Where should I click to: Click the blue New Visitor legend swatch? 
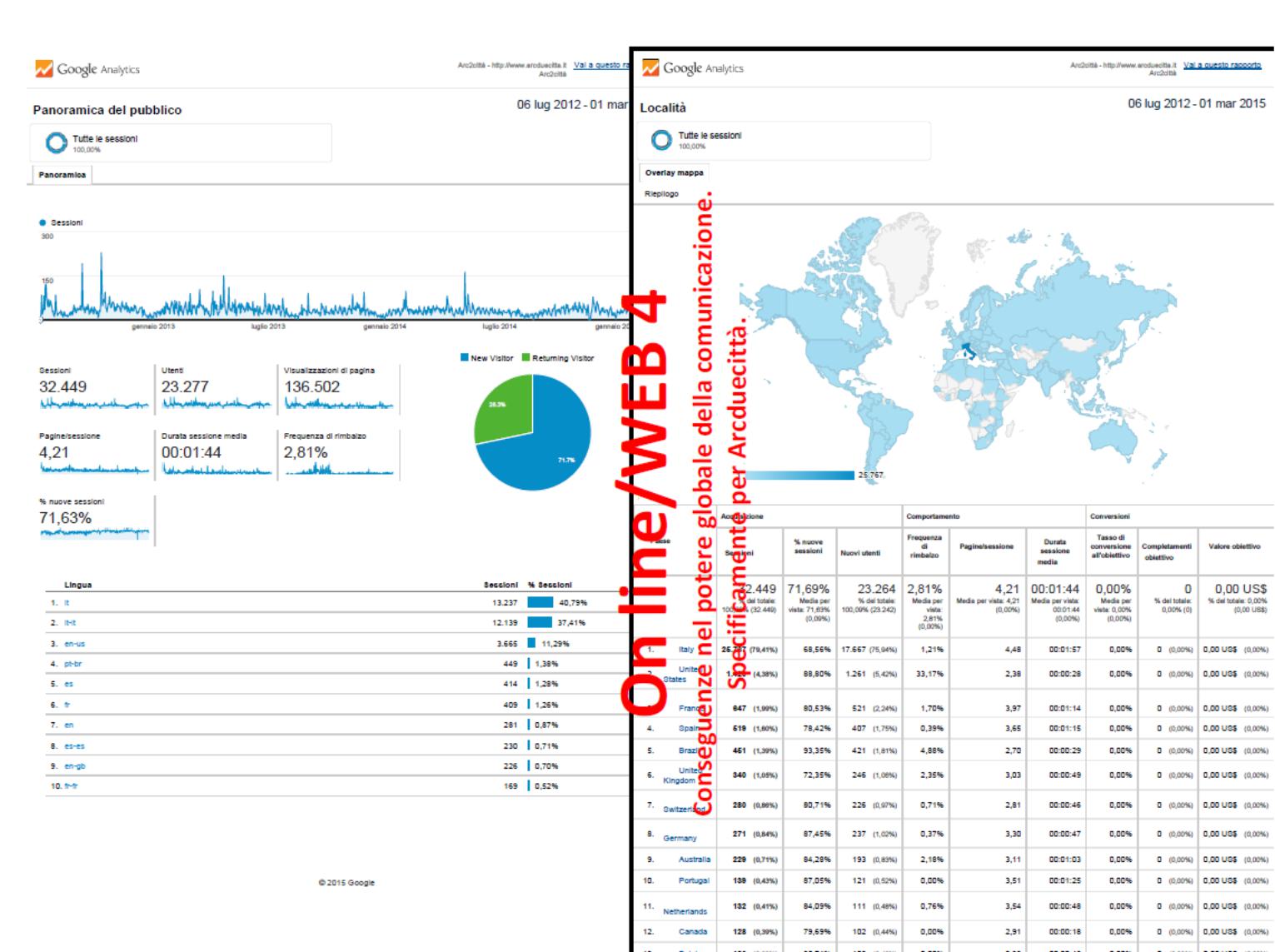click(464, 358)
